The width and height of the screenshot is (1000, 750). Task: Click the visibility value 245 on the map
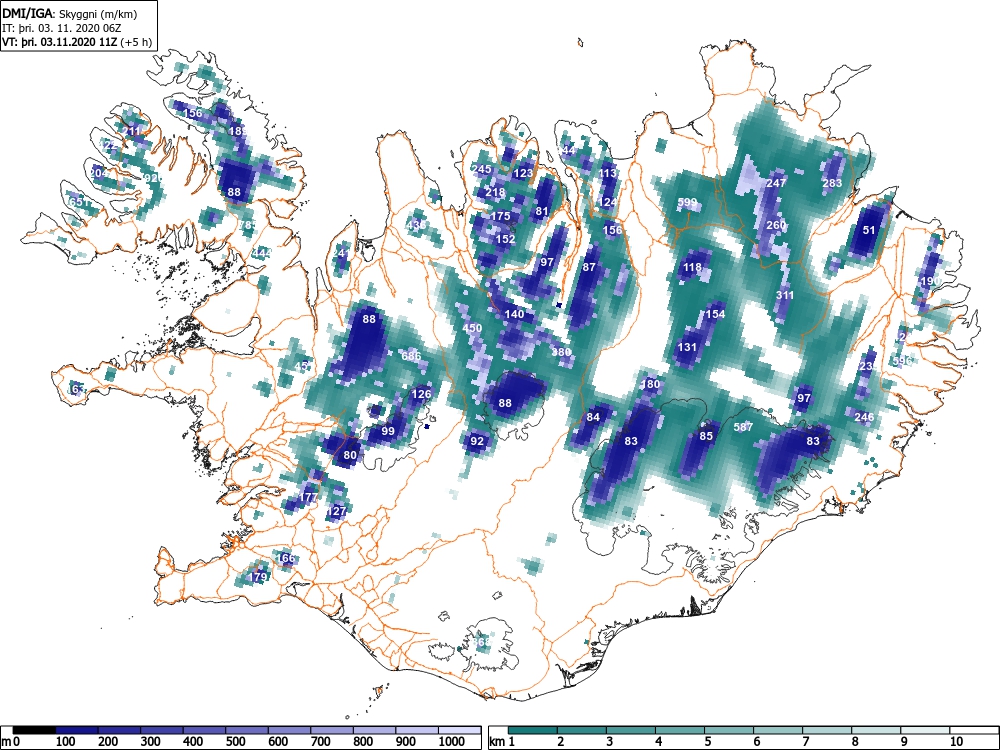(x=482, y=169)
